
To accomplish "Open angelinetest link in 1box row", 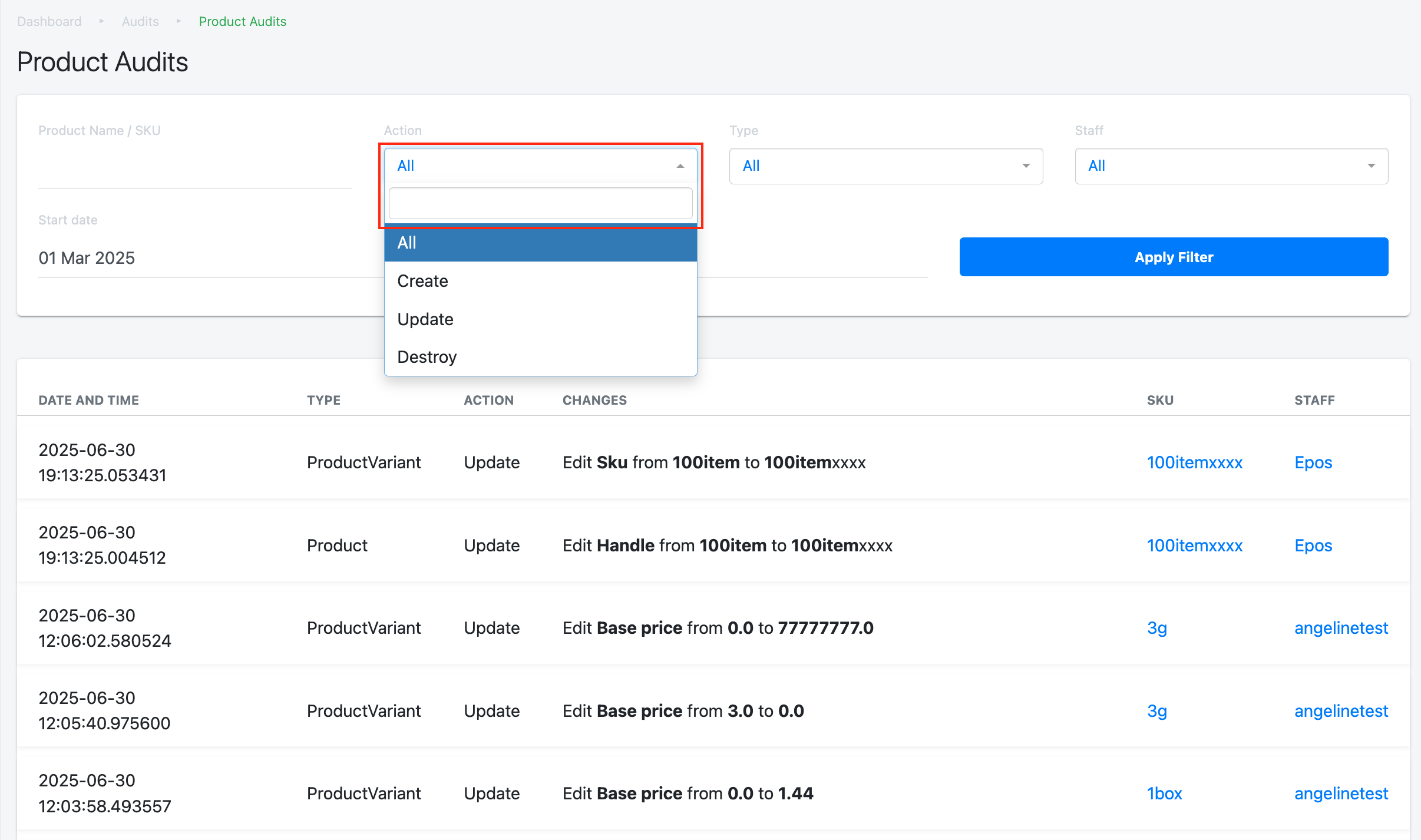I will click(1340, 793).
